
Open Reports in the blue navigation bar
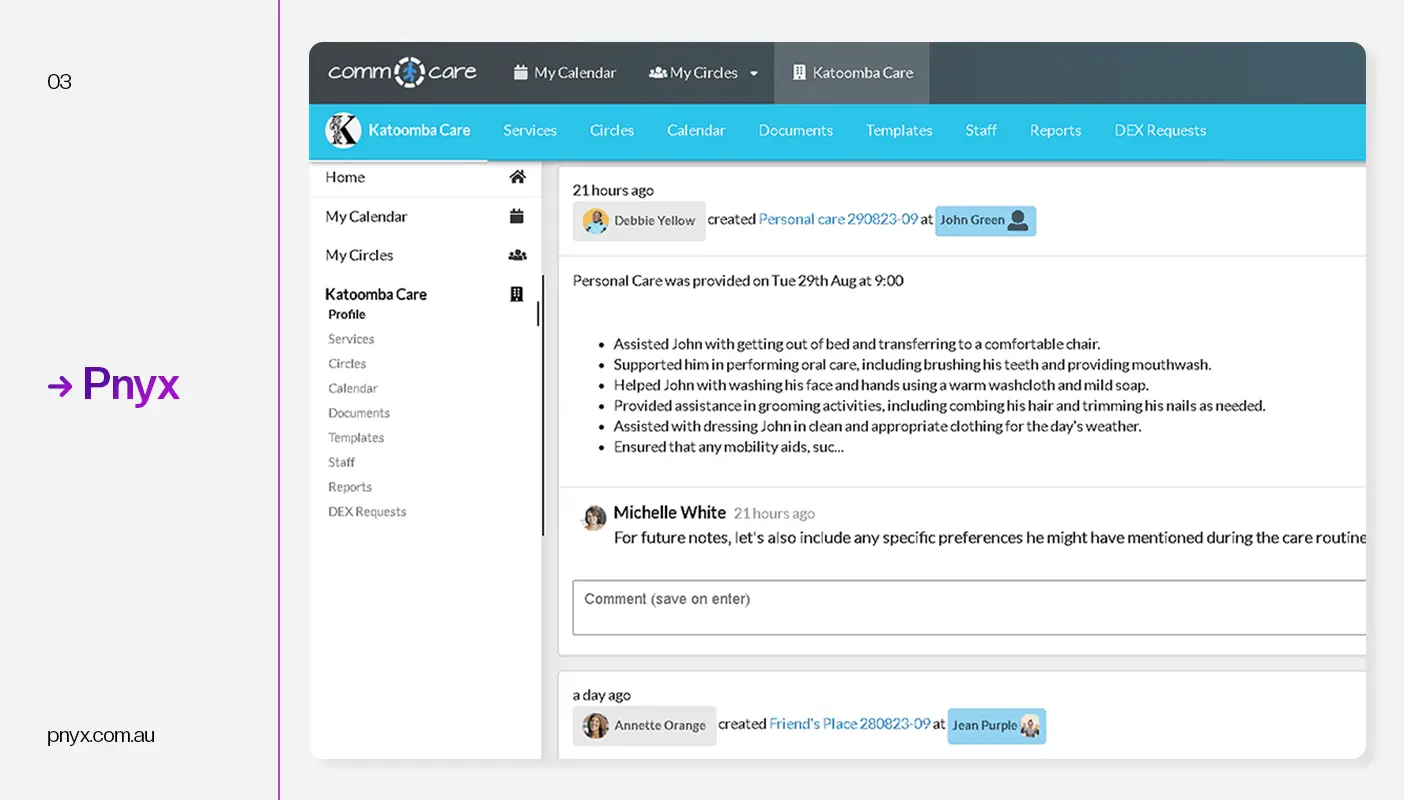[x=1056, y=130]
